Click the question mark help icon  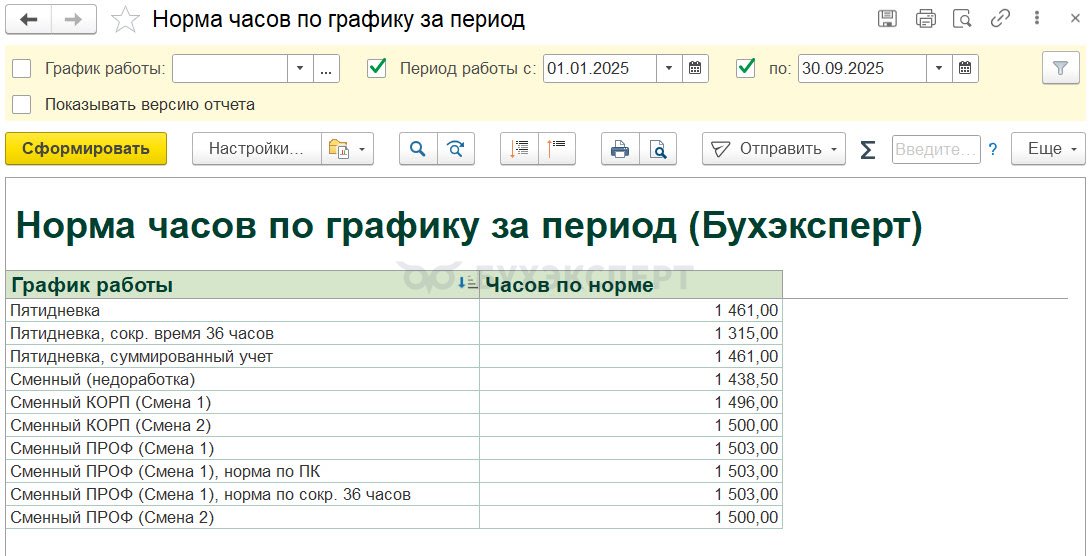tap(993, 149)
